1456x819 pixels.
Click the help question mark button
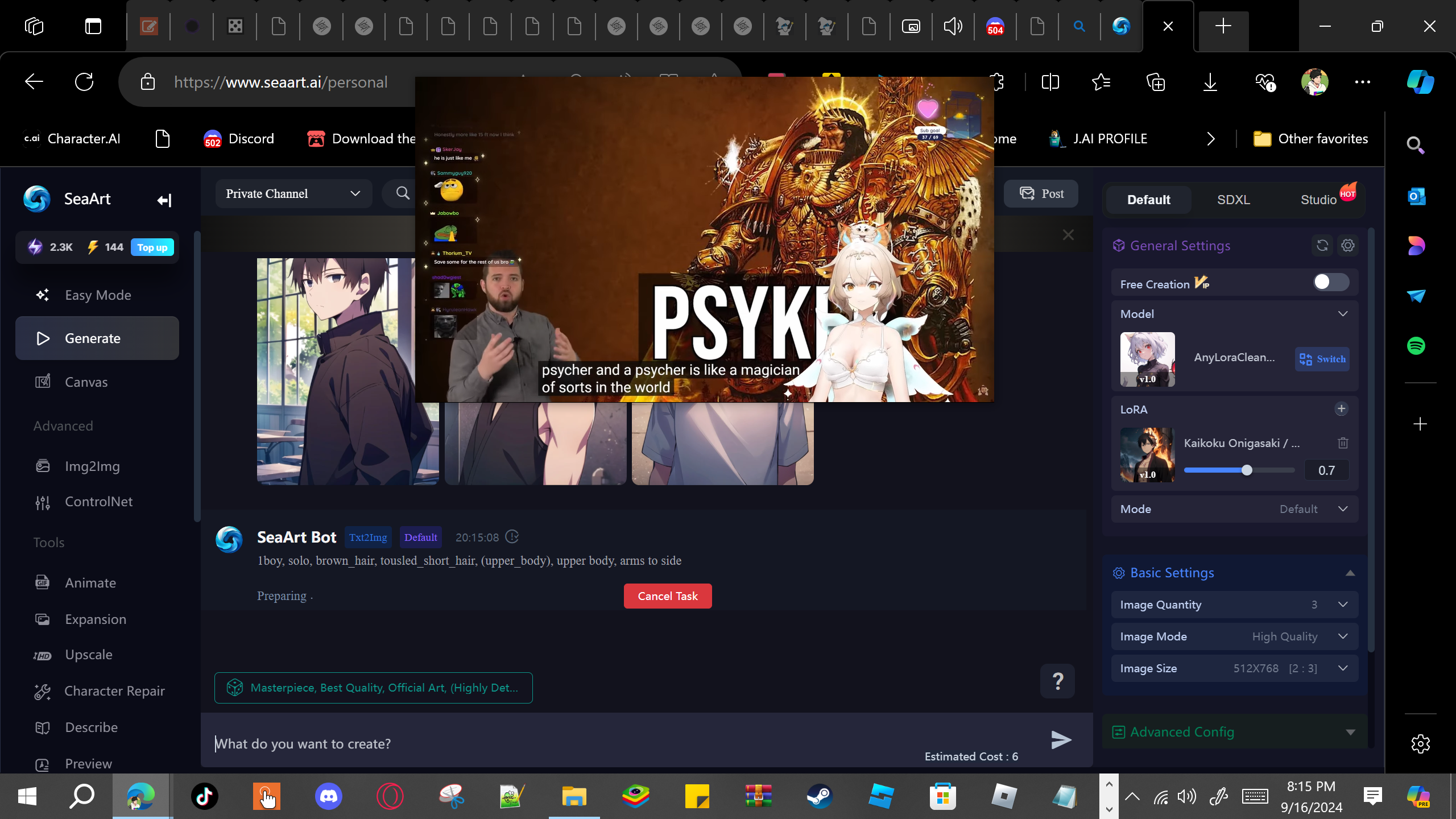click(1057, 681)
